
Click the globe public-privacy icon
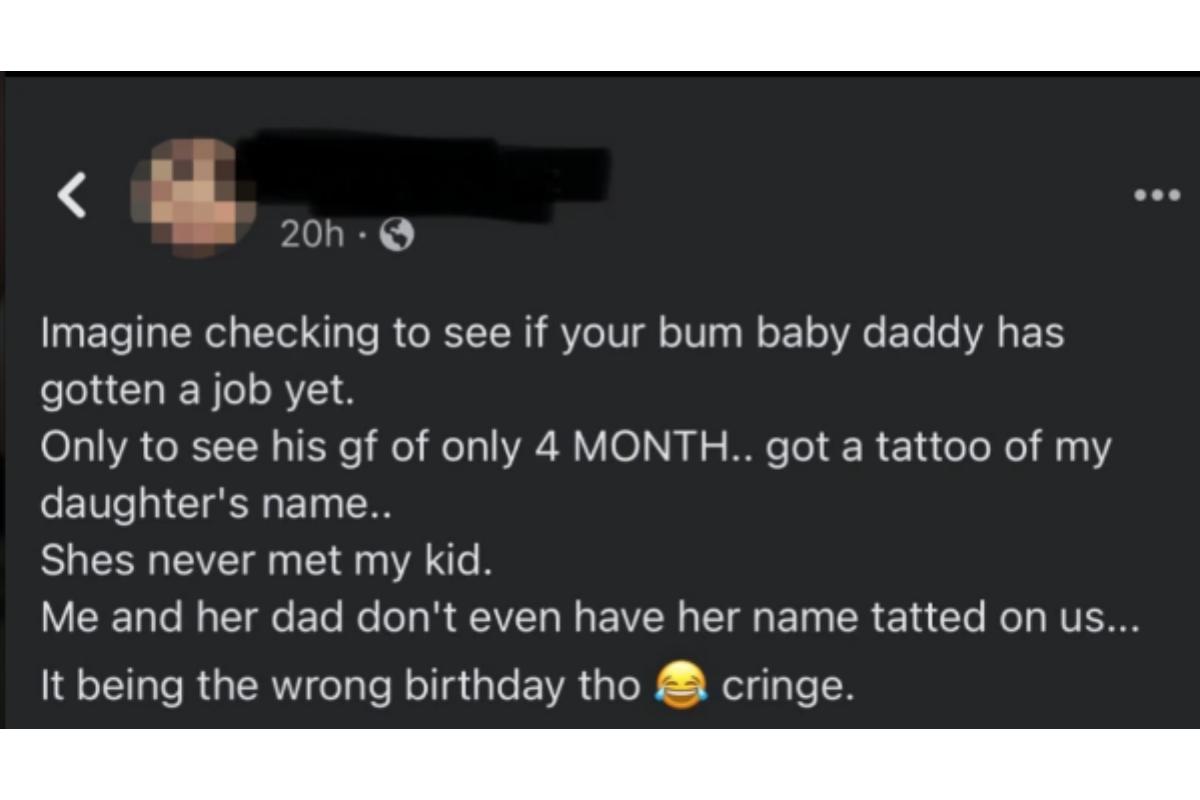coord(399,235)
